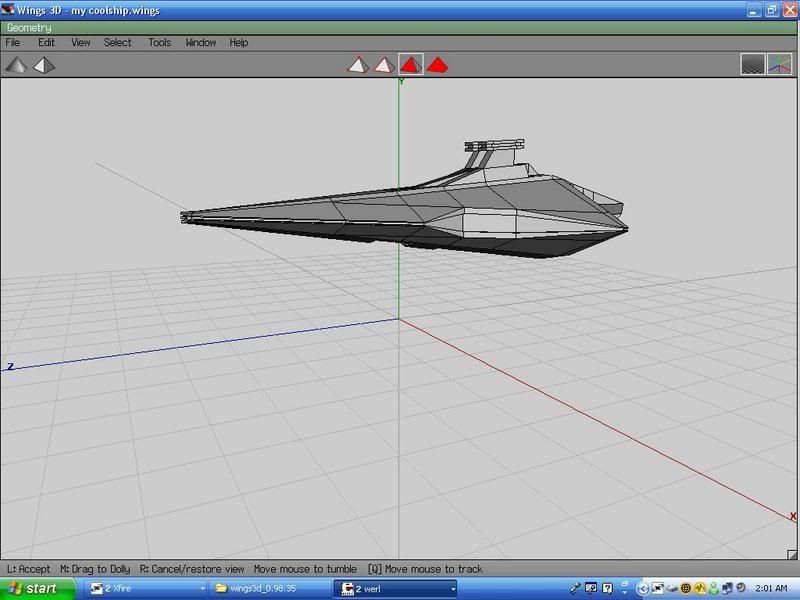The image size is (800, 600).
Task: Click the green person messenger tray icon
Action: point(713,588)
